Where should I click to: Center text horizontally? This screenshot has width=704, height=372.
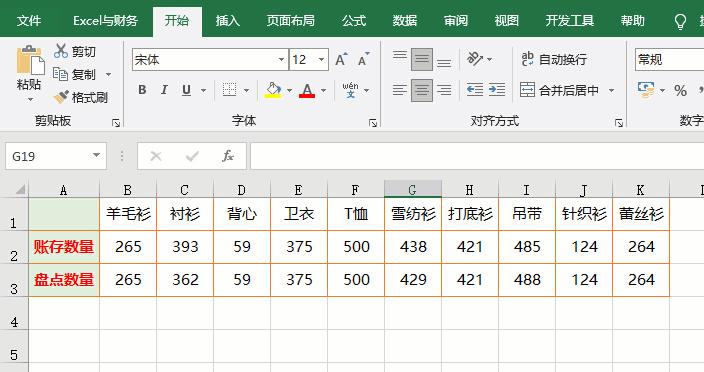pos(422,90)
